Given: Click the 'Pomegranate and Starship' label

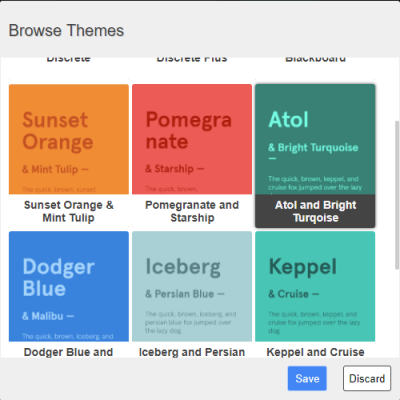Looking at the screenshot, I should [192, 211].
